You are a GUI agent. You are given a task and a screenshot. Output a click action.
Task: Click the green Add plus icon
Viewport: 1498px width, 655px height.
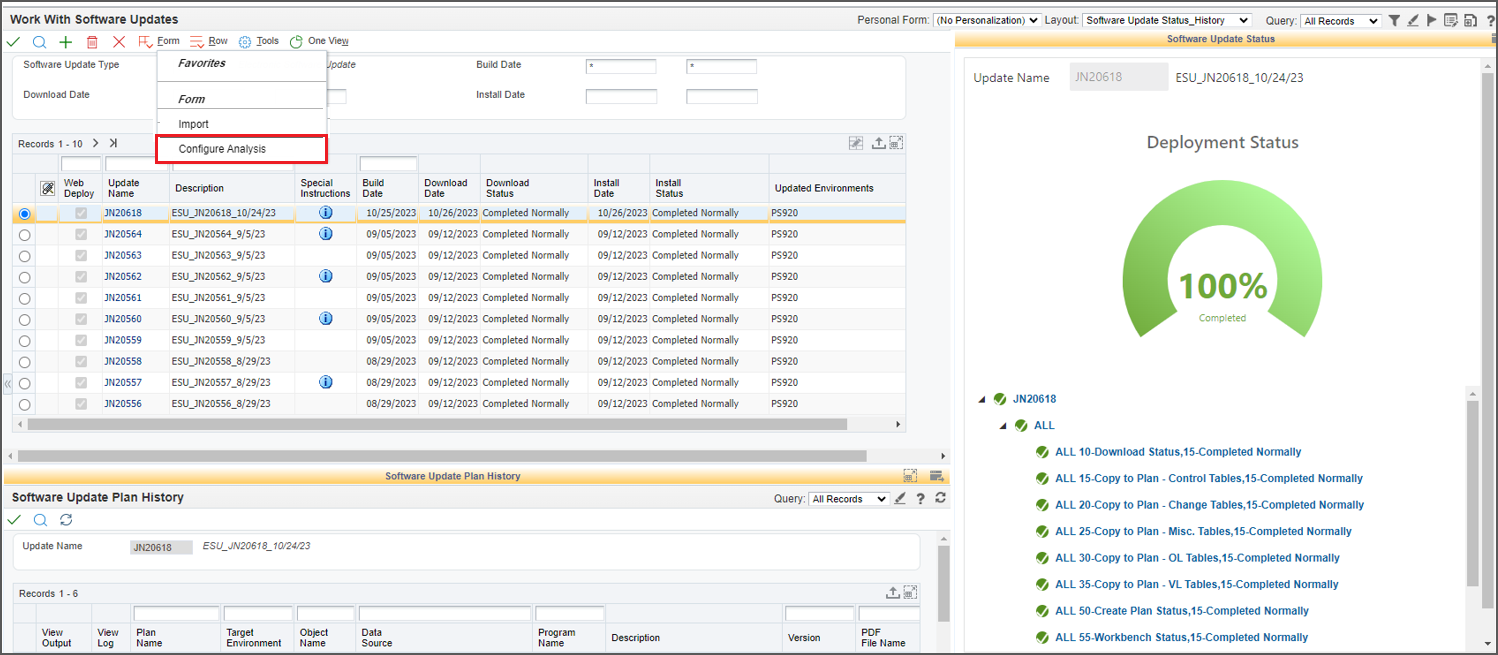point(65,42)
